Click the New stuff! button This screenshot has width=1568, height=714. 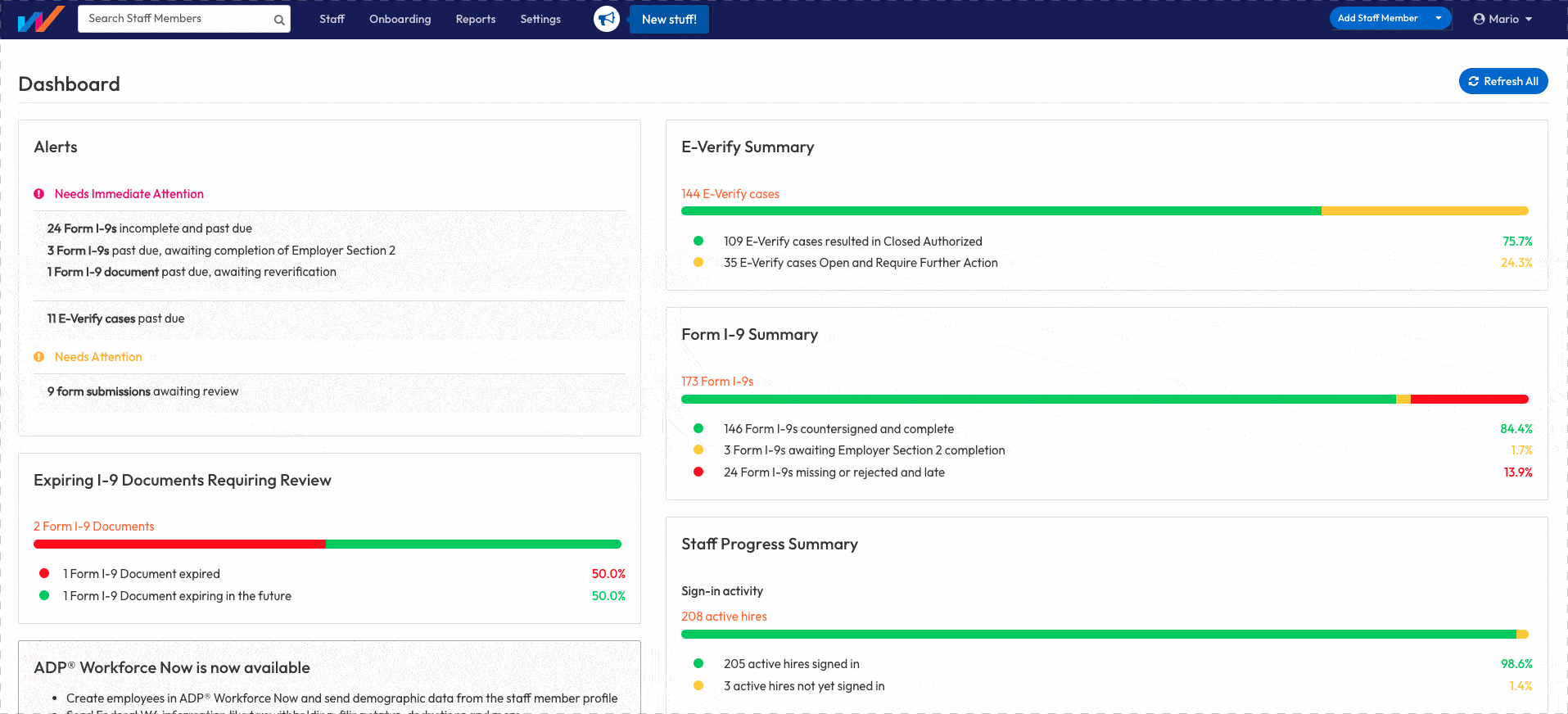pos(669,20)
